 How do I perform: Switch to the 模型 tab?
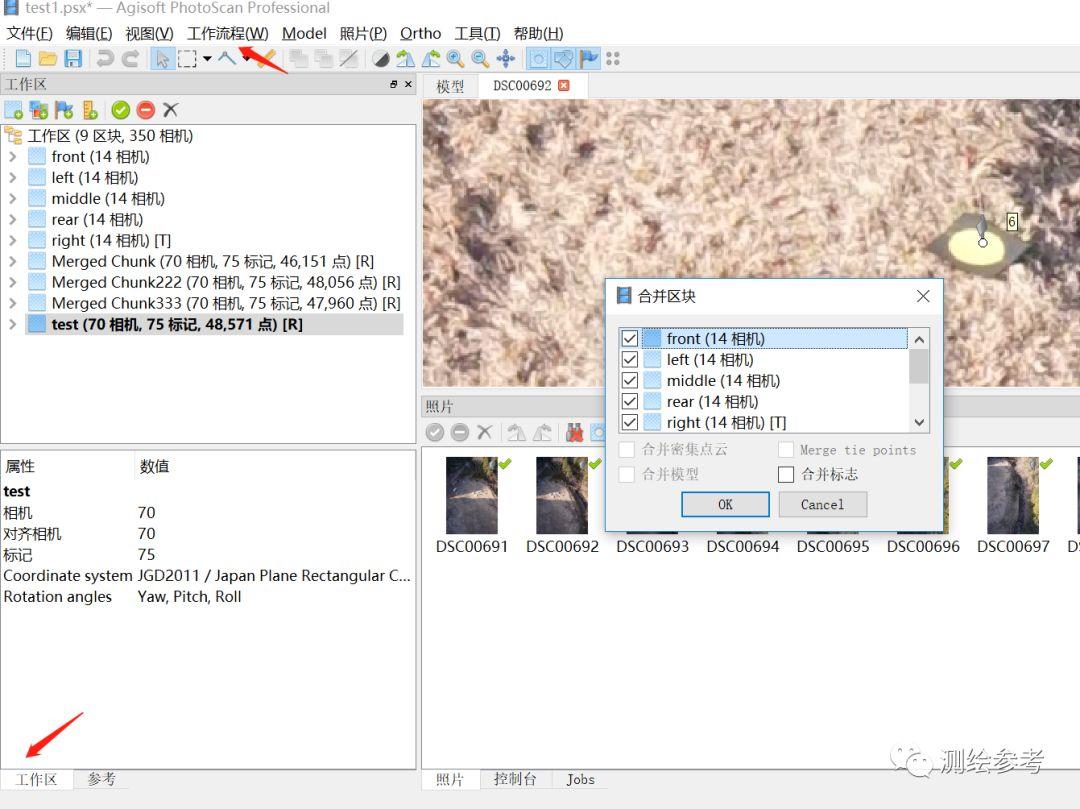click(451, 86)
